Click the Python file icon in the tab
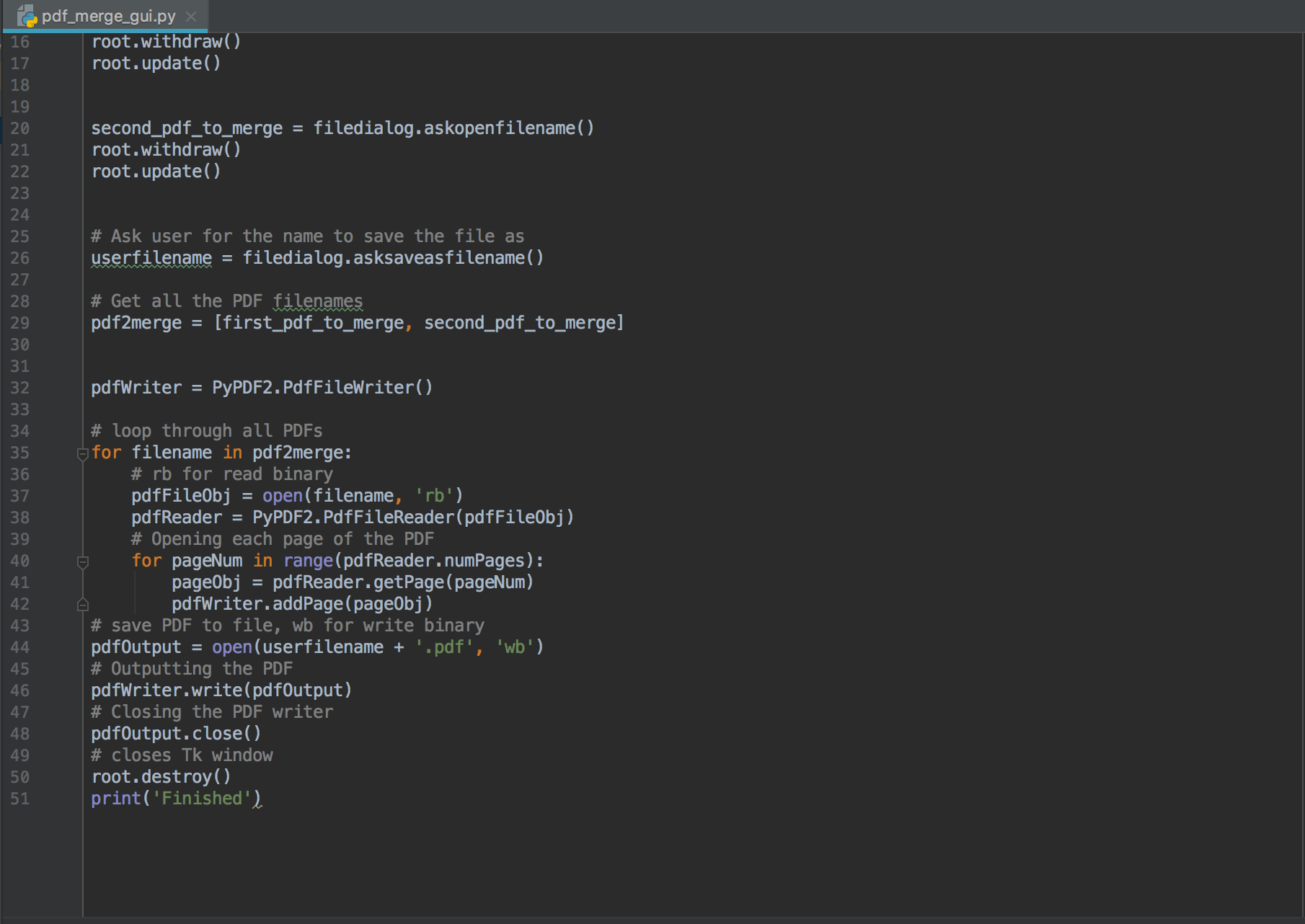Image resolution: width=1305 pixels, height=924 pixels. coord(27,16)
